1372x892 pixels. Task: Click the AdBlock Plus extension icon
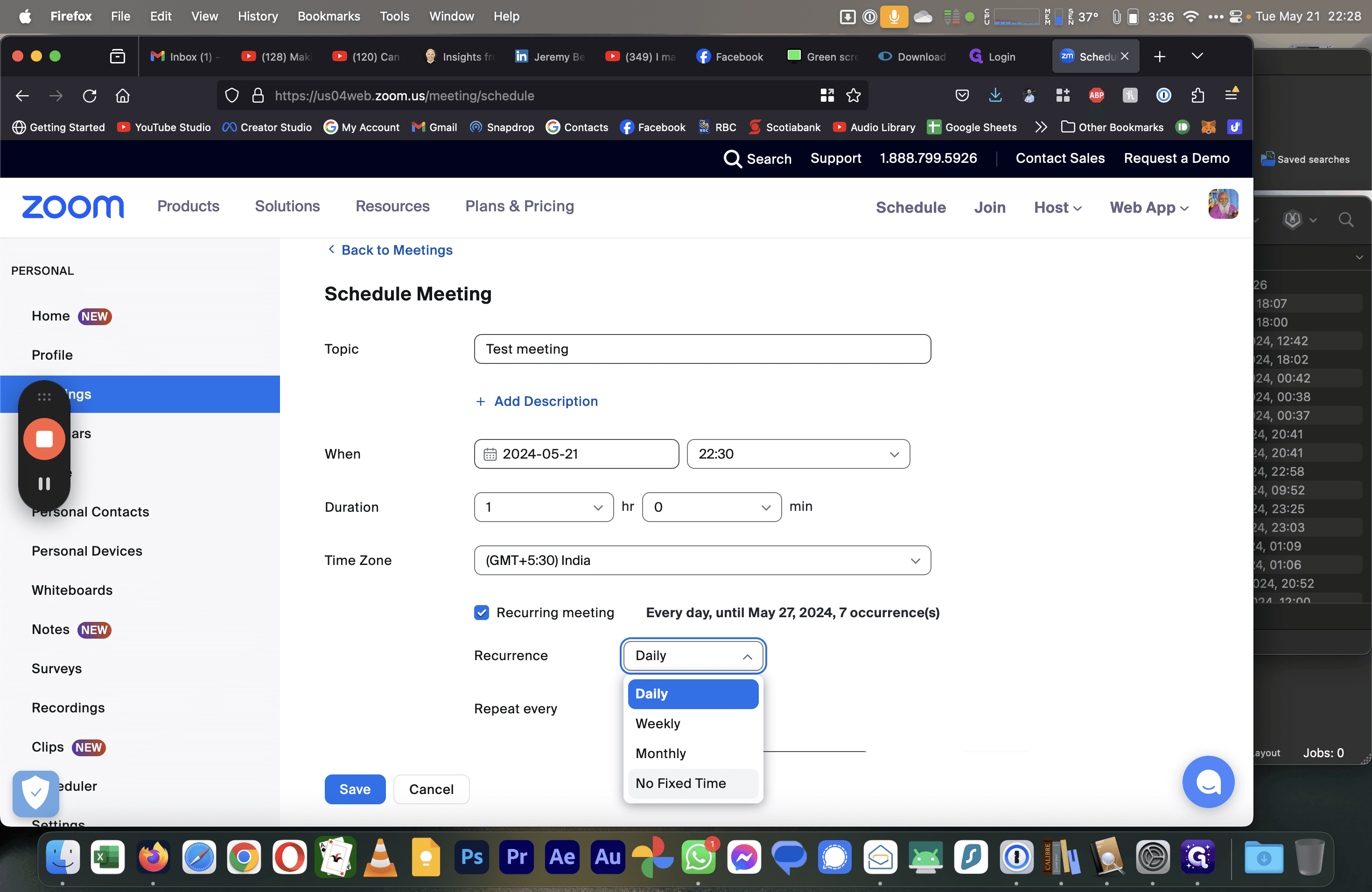1096,96
